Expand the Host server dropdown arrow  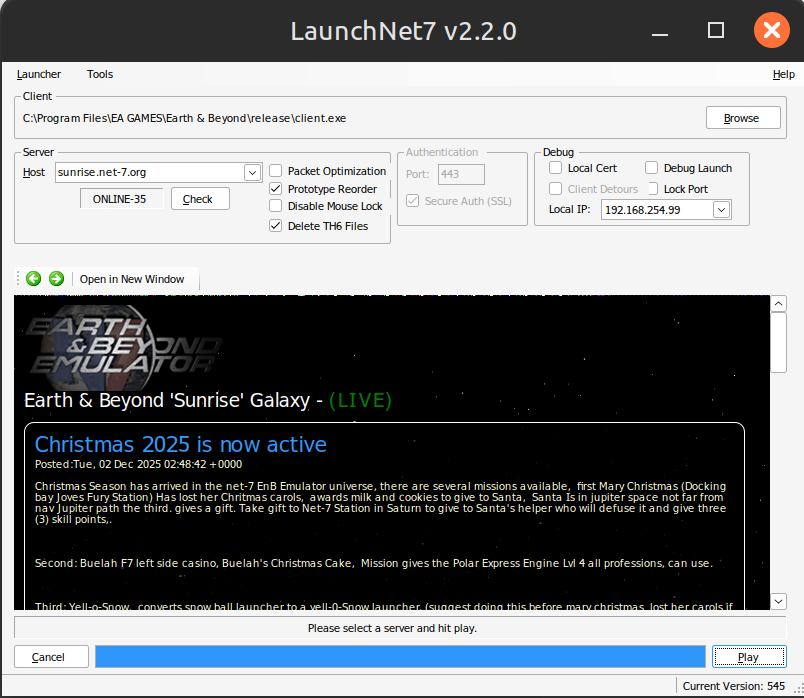[x=252, y=172]
